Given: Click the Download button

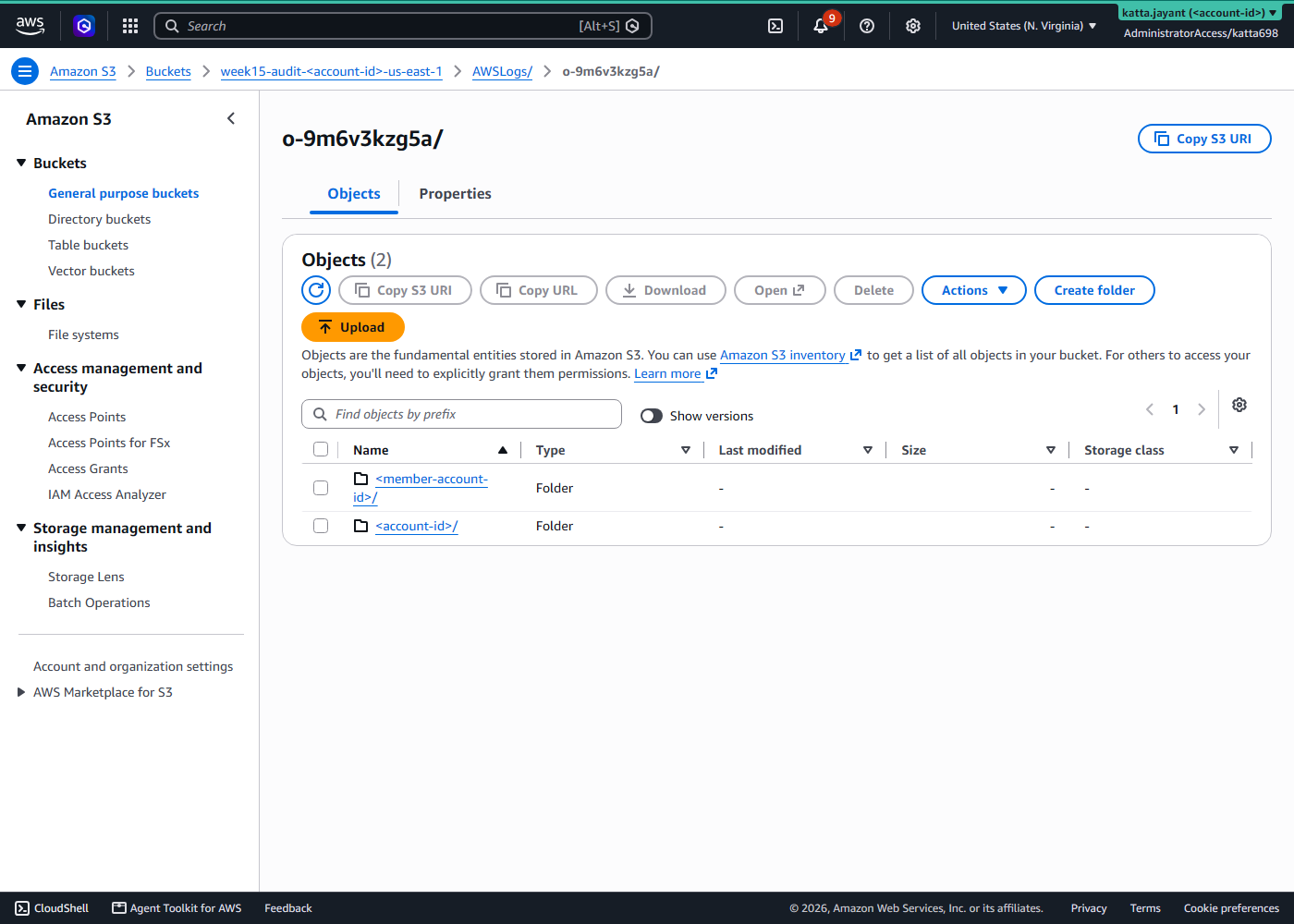Looking at the screenshot, I should tap(665, 290).
